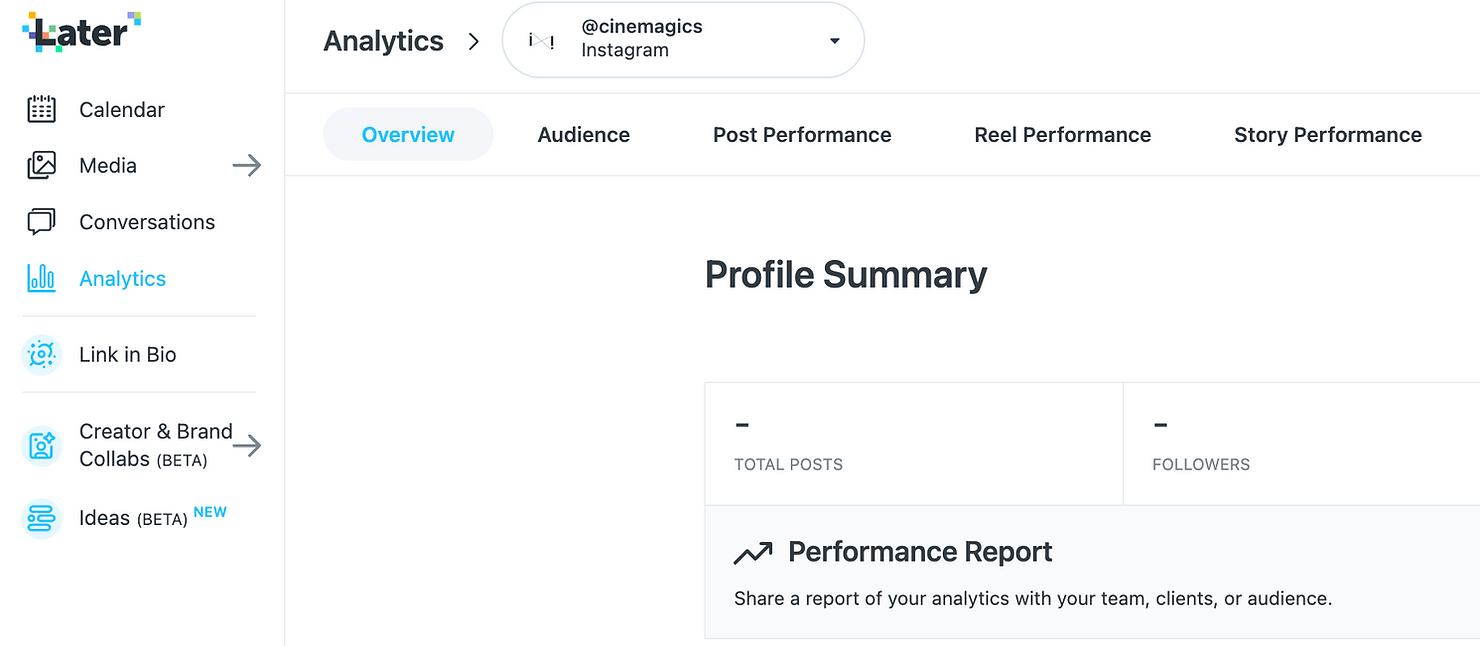Expand the Creator & Brand Collabs arrow

pos(247,445)
